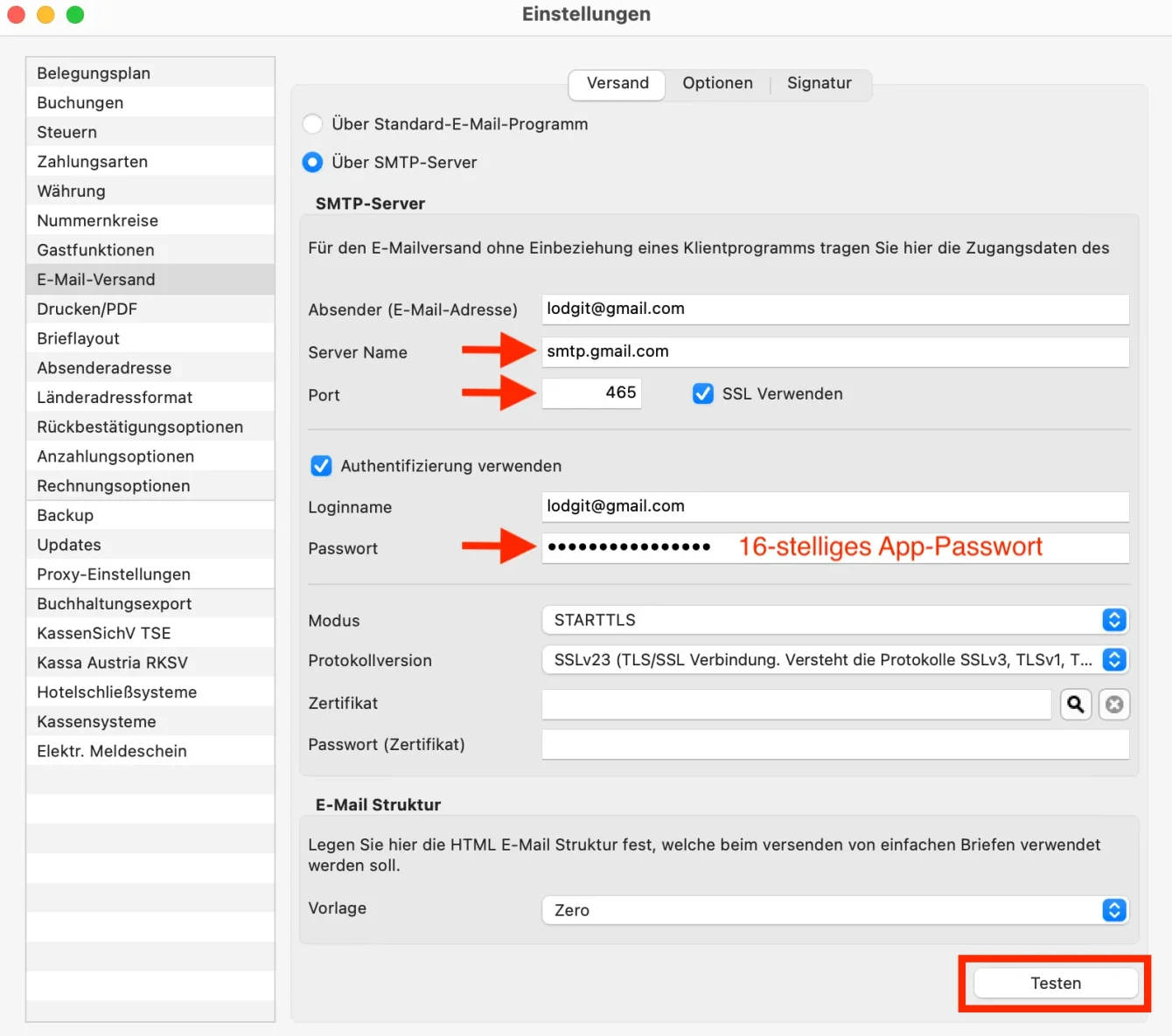Viewport: 1172px width, 1036px height.
Task: Open the Vorlage Zero dropdown
Action: (x=835, y=910)
